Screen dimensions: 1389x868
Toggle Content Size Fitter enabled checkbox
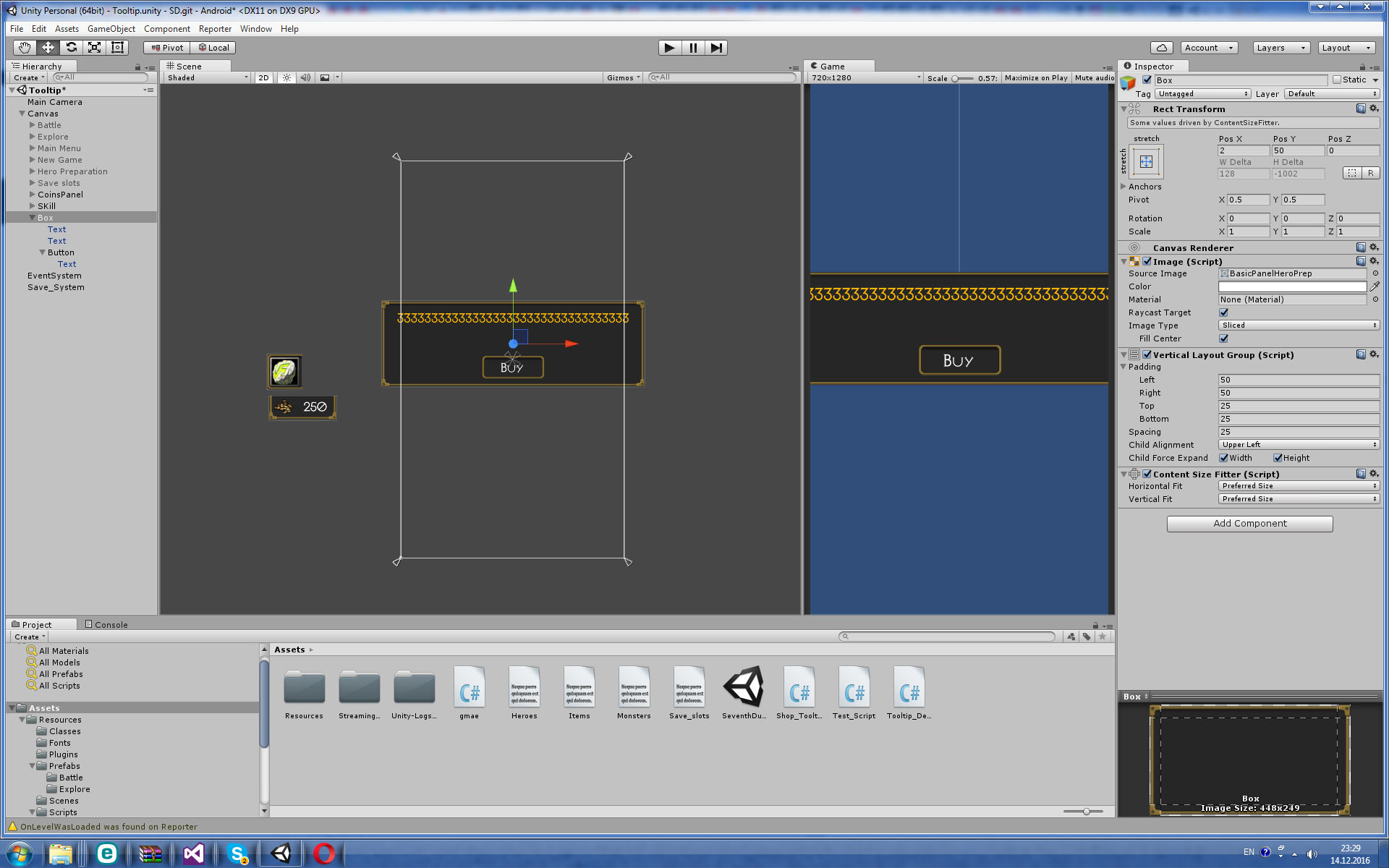pyautogui.click(x=1147, y=474)
